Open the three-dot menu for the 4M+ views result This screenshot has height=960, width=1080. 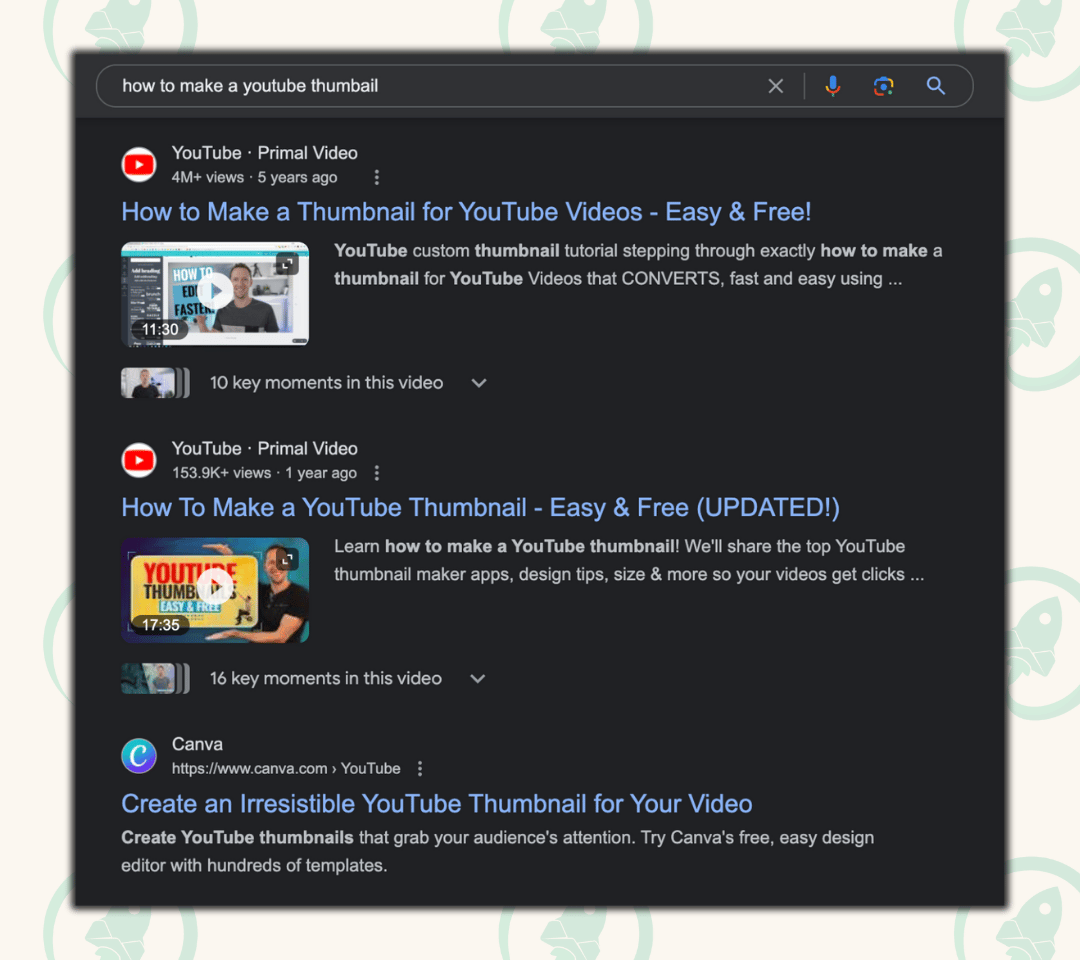coord(376,178)
